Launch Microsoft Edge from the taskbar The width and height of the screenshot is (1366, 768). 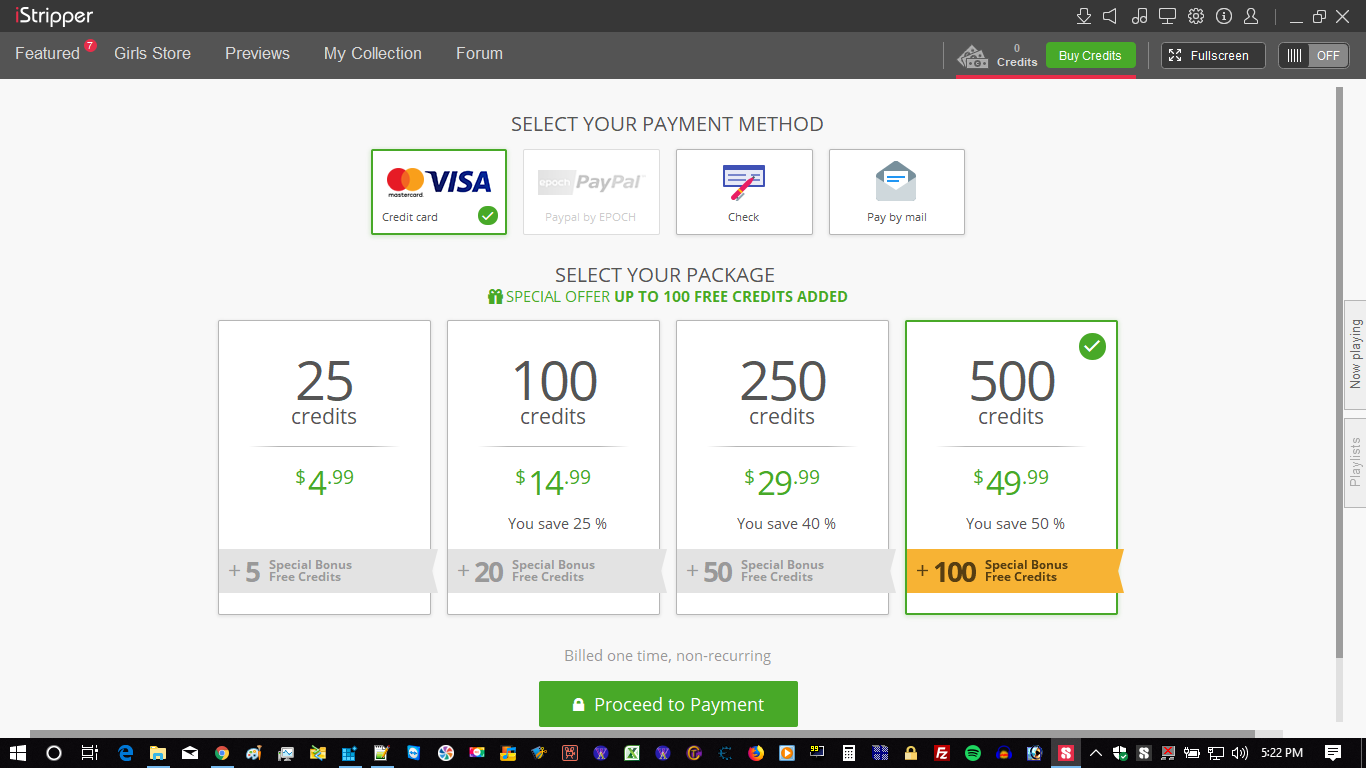pos(126,753)
